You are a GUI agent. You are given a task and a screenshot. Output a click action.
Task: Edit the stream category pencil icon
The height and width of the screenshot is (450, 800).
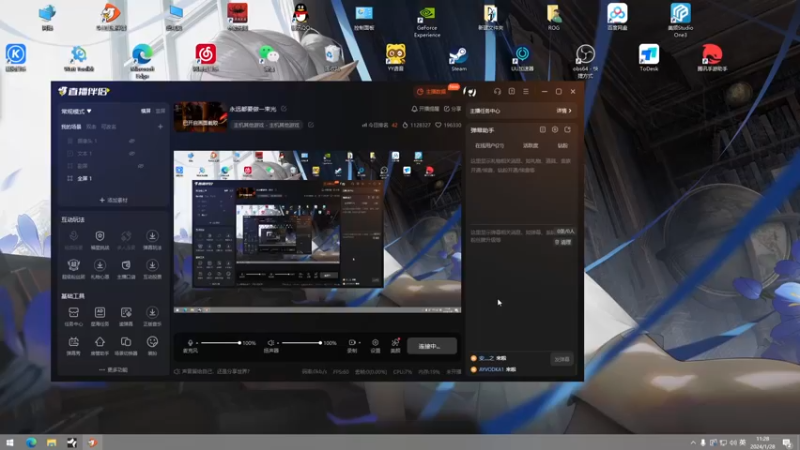[311, 124]
